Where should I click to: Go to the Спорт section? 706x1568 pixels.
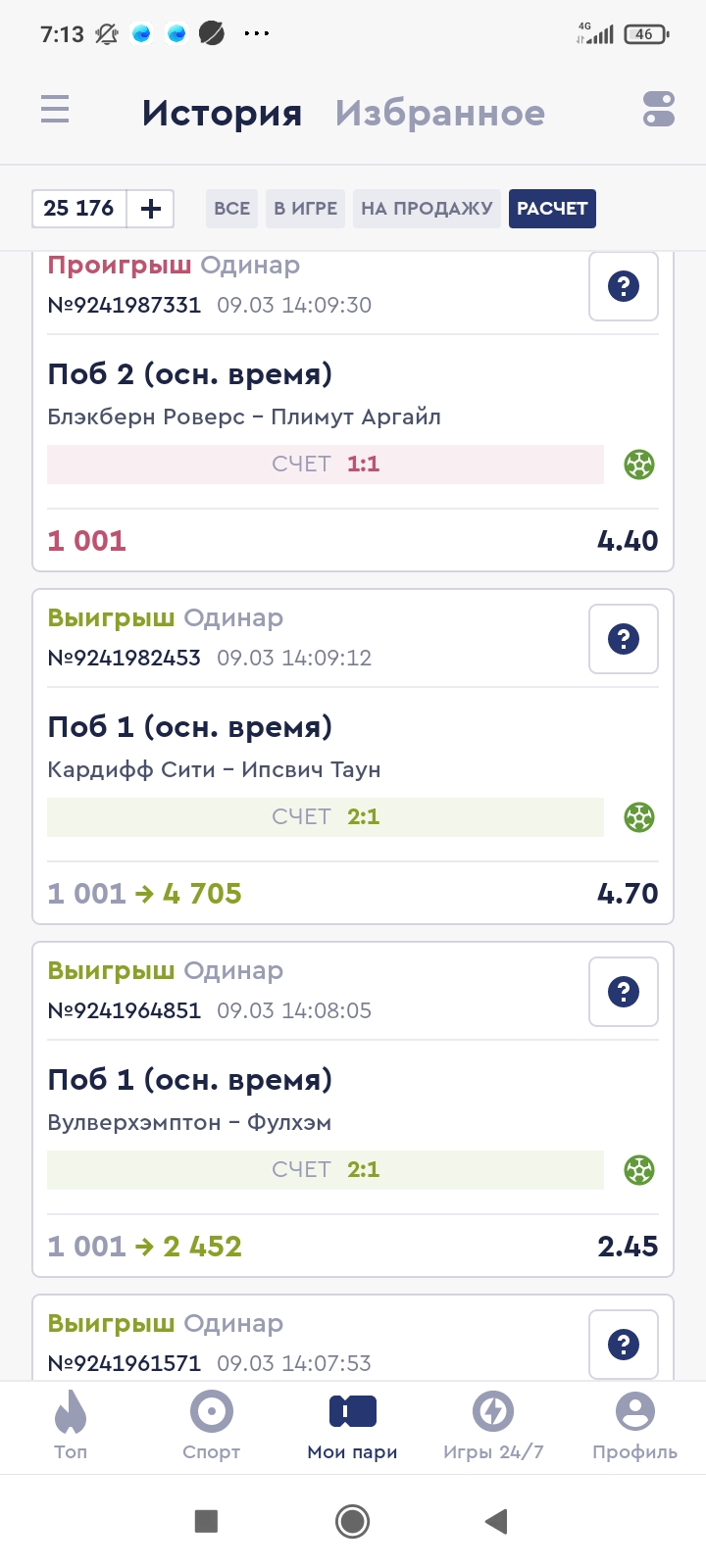click(x=211, y=1426)
